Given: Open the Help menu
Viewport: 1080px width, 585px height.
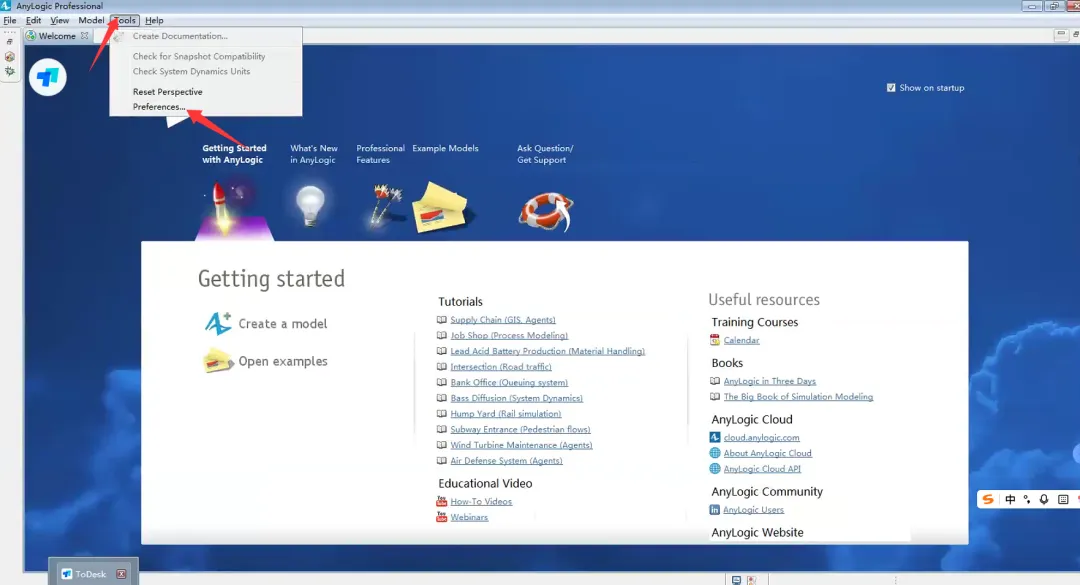Looking at the screenshot, I should (154, 21).
